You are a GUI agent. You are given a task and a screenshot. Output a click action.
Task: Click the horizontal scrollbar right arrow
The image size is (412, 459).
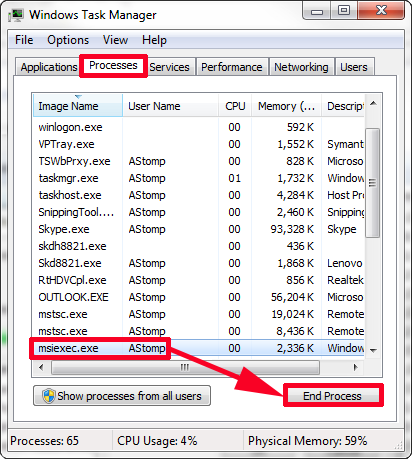[x=355, y=367]
